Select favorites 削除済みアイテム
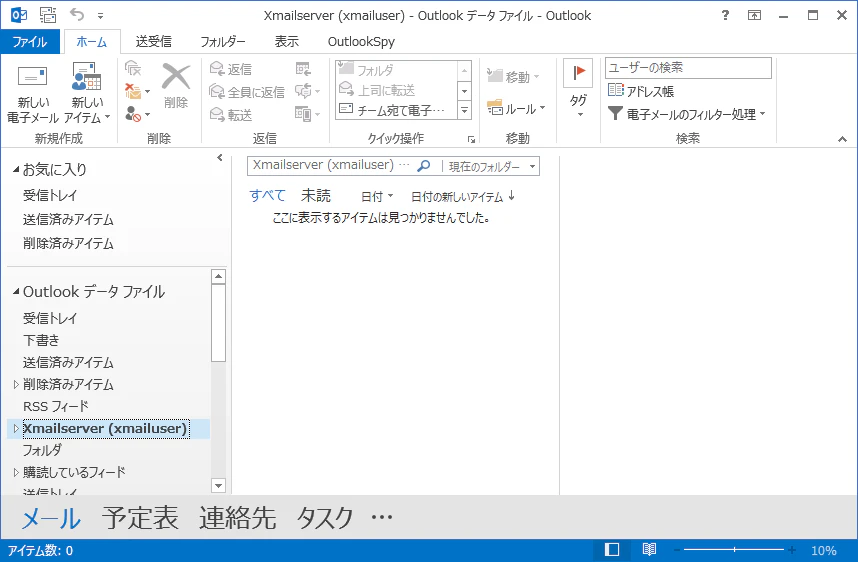858x562 pixels. pyautogui.click(x=68, y=244)
